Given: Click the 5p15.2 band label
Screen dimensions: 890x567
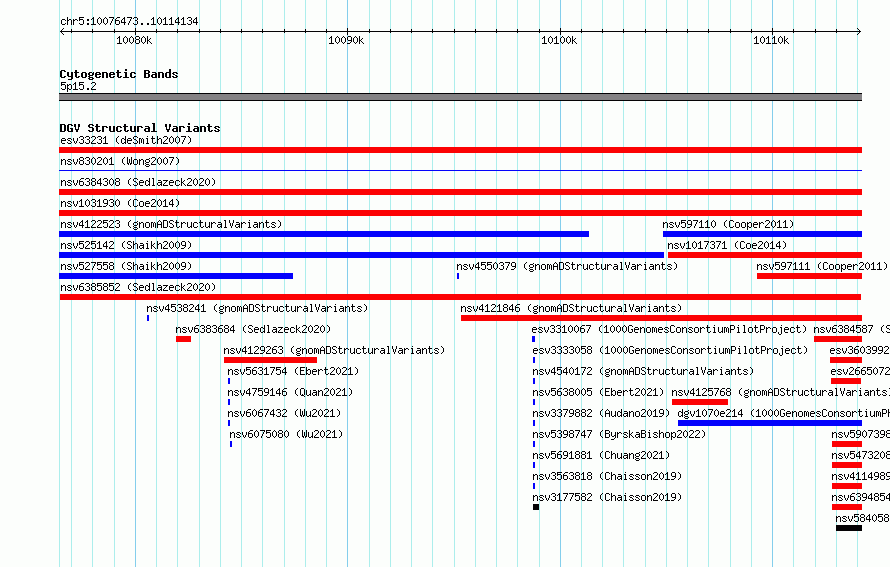Looking at the screenshot, I should [78, 86].
